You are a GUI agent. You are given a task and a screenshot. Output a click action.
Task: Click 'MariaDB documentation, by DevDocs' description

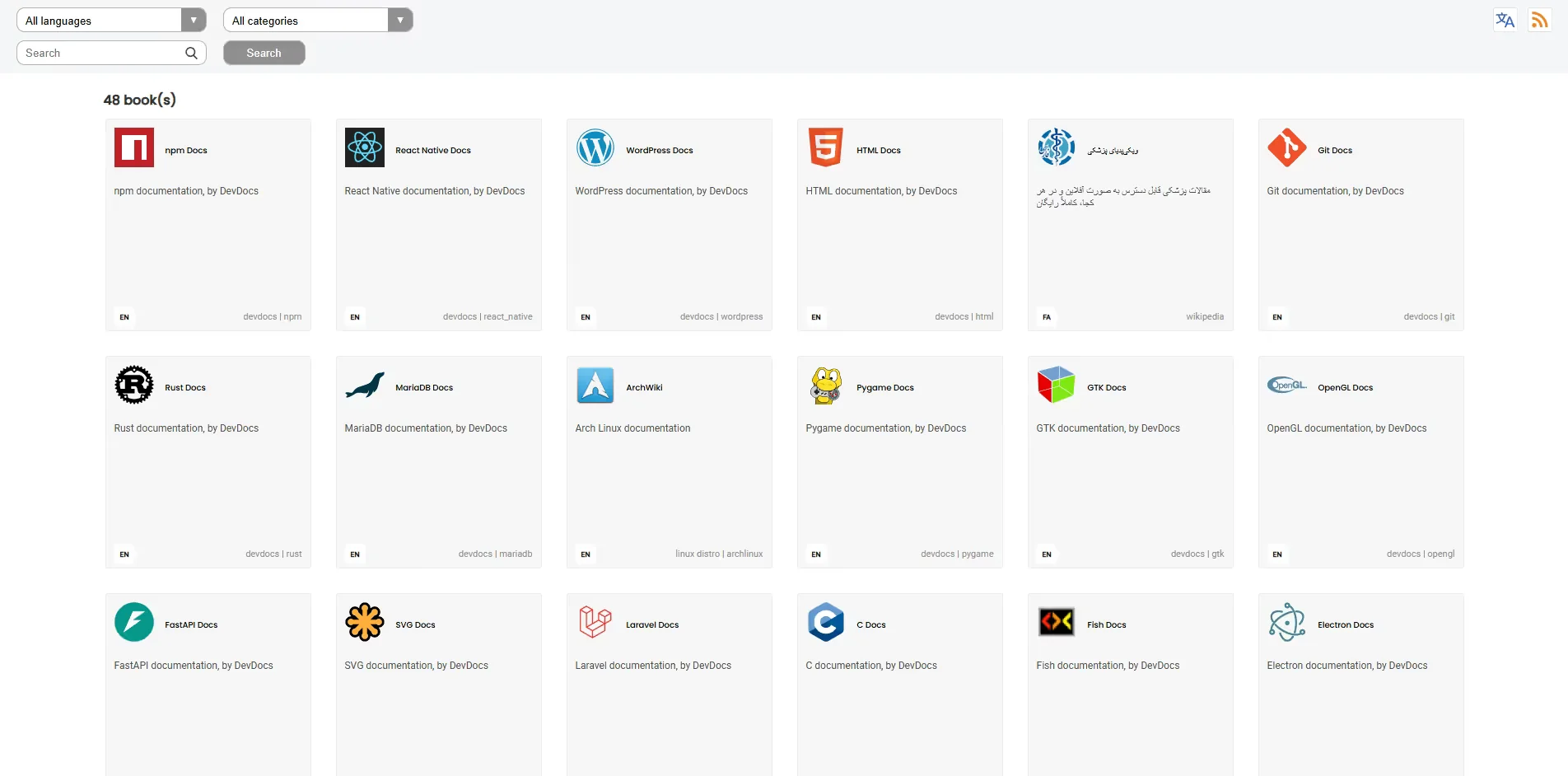(x=426, y=428)
